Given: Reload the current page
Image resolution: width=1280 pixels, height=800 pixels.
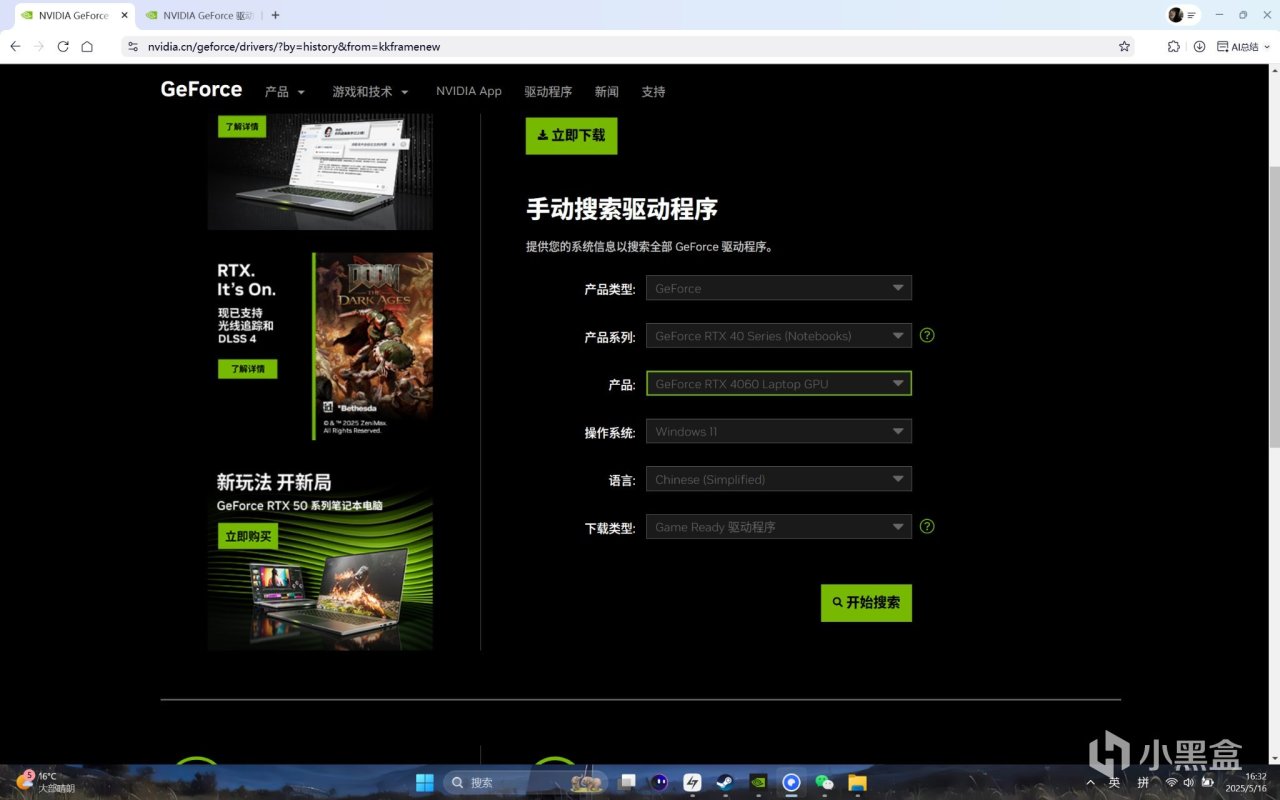Looking at the screenshot, I should (x=63, y=46).
